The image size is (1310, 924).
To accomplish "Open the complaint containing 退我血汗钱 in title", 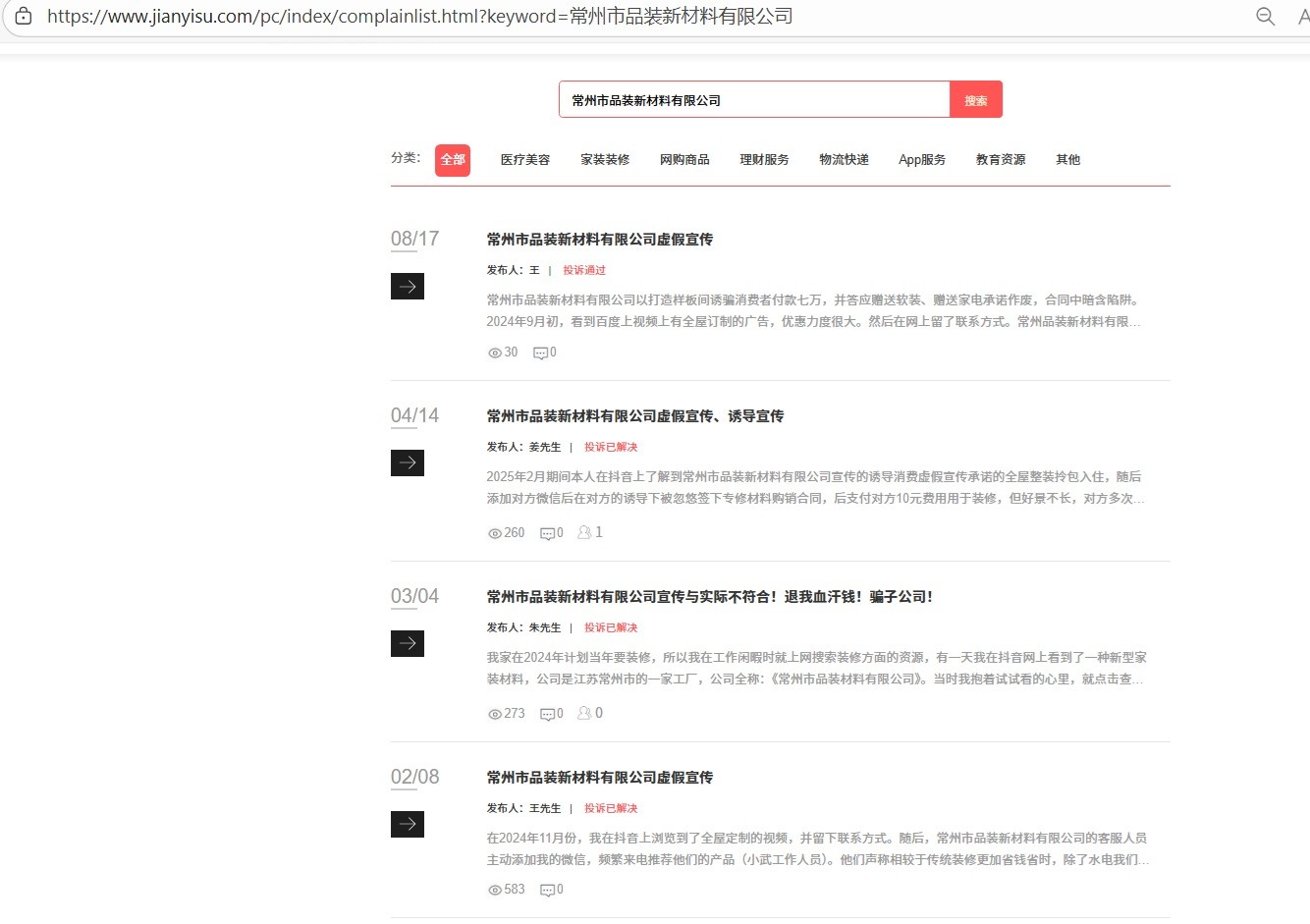I will 710,597.
